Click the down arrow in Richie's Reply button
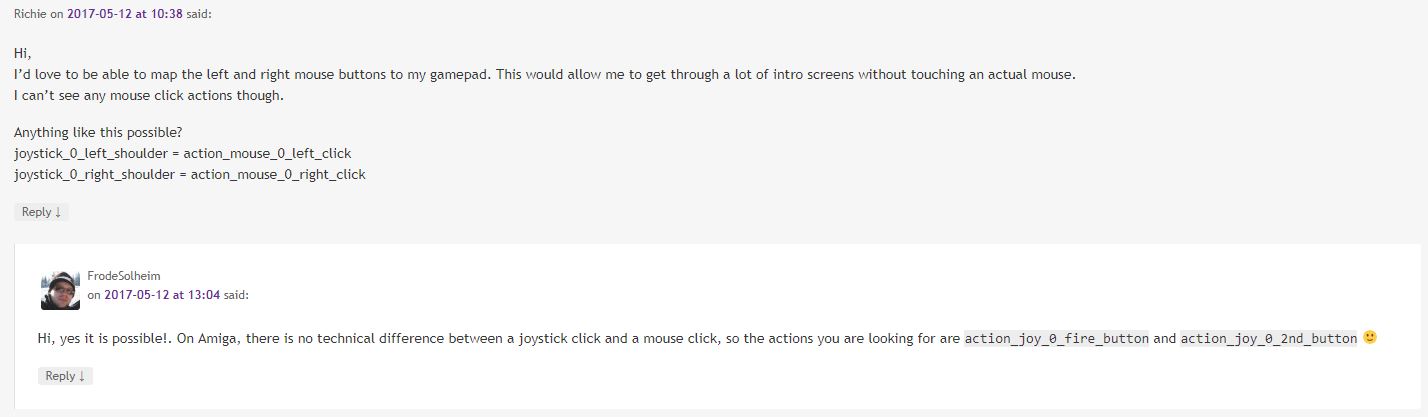1428x417 pixels. point(58,212)
